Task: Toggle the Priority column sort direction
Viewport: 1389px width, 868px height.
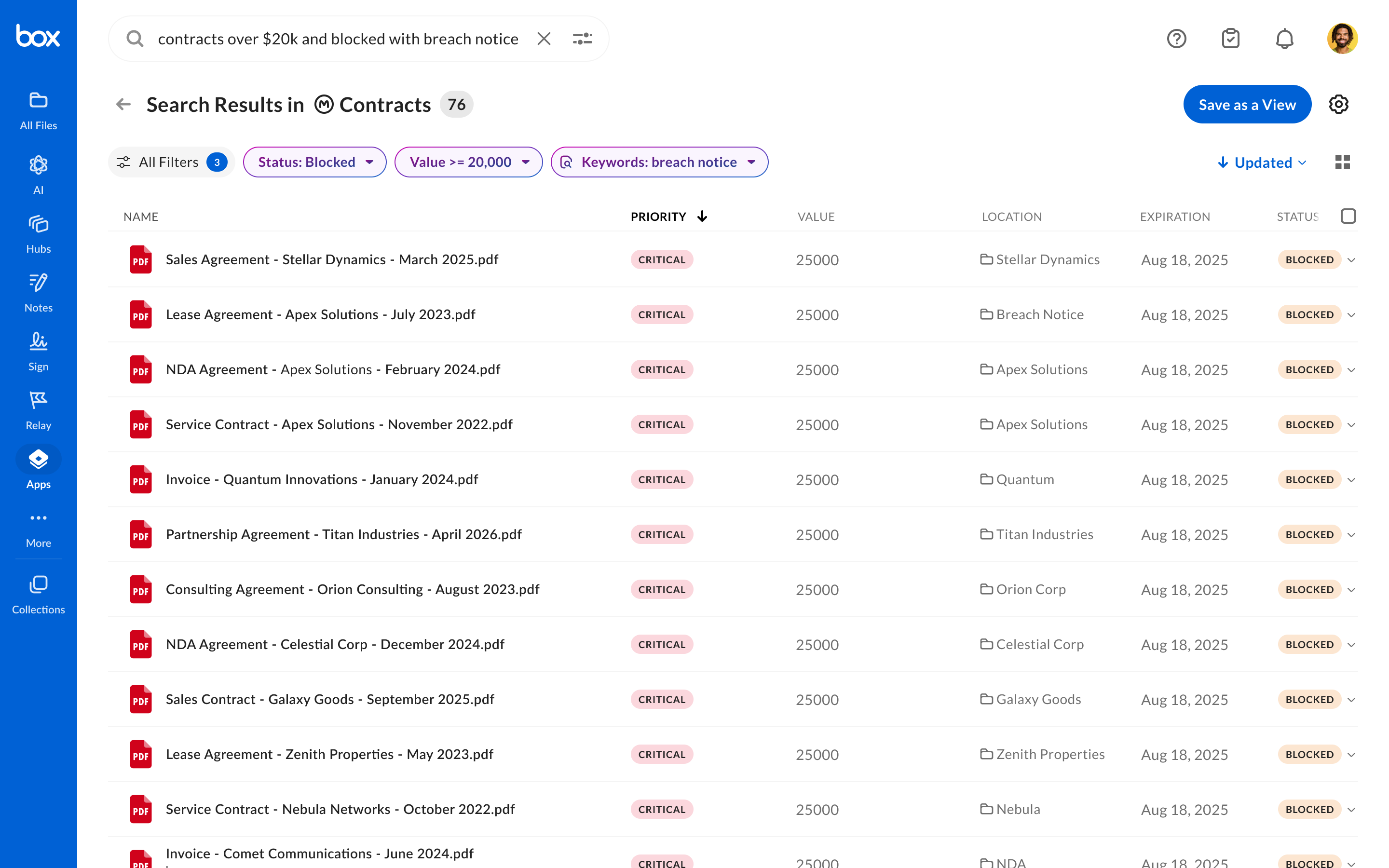Action: 702,216
